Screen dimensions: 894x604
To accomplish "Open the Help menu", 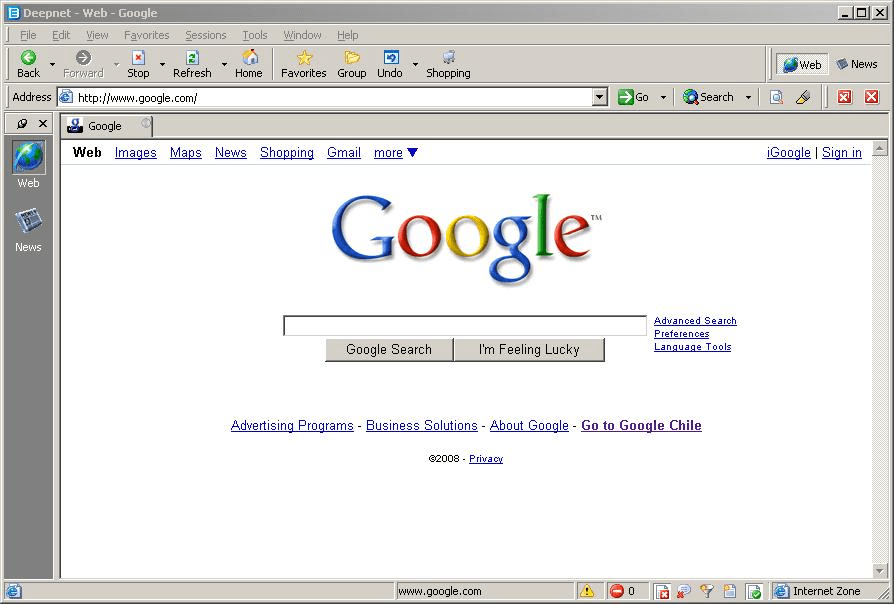I will (347, 35).
